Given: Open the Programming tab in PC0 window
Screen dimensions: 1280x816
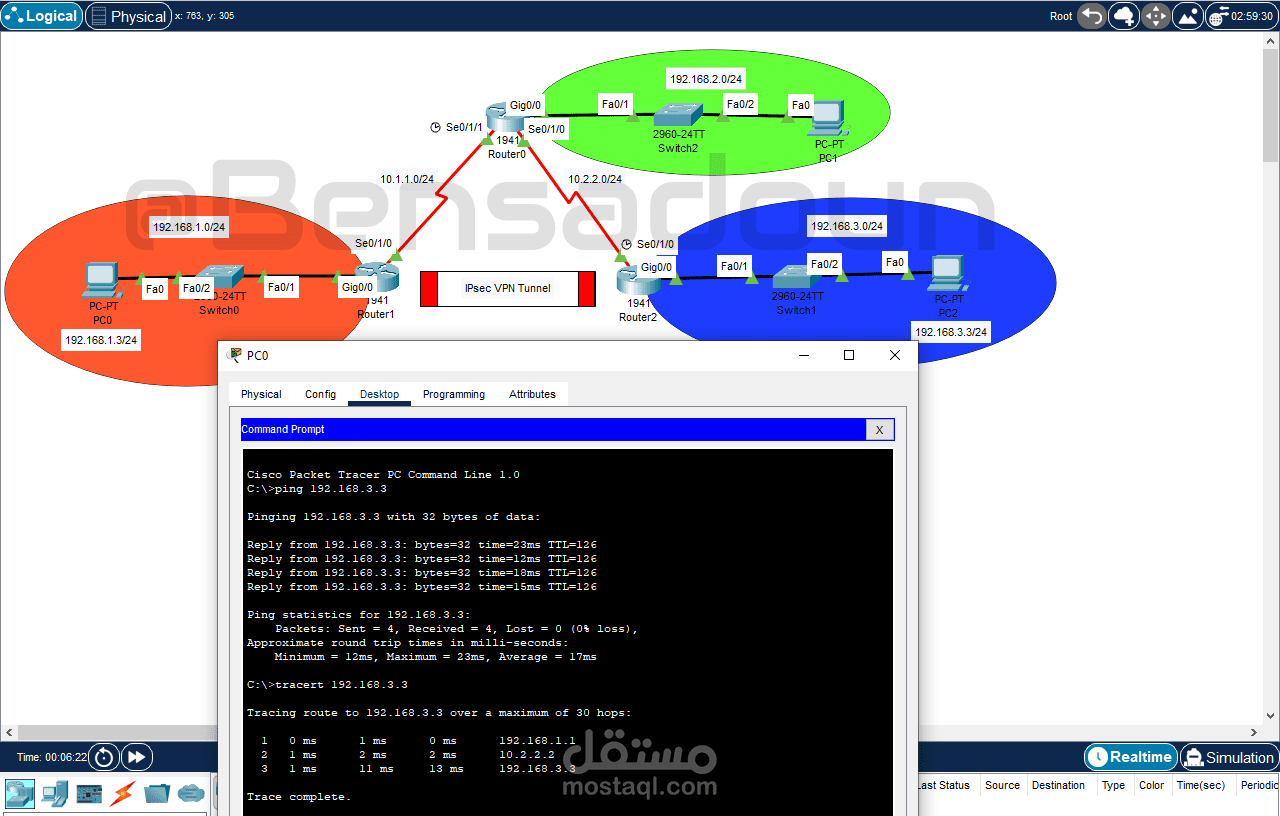Looking at the screenshot, I should tap(454, 394).
